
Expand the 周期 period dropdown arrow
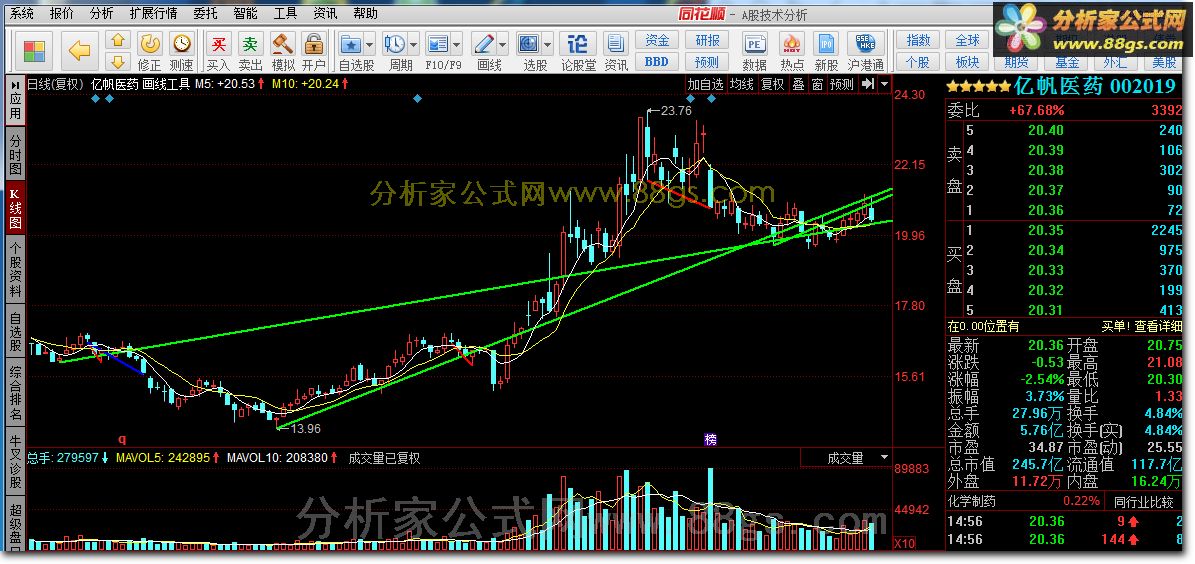coord(414,43)
